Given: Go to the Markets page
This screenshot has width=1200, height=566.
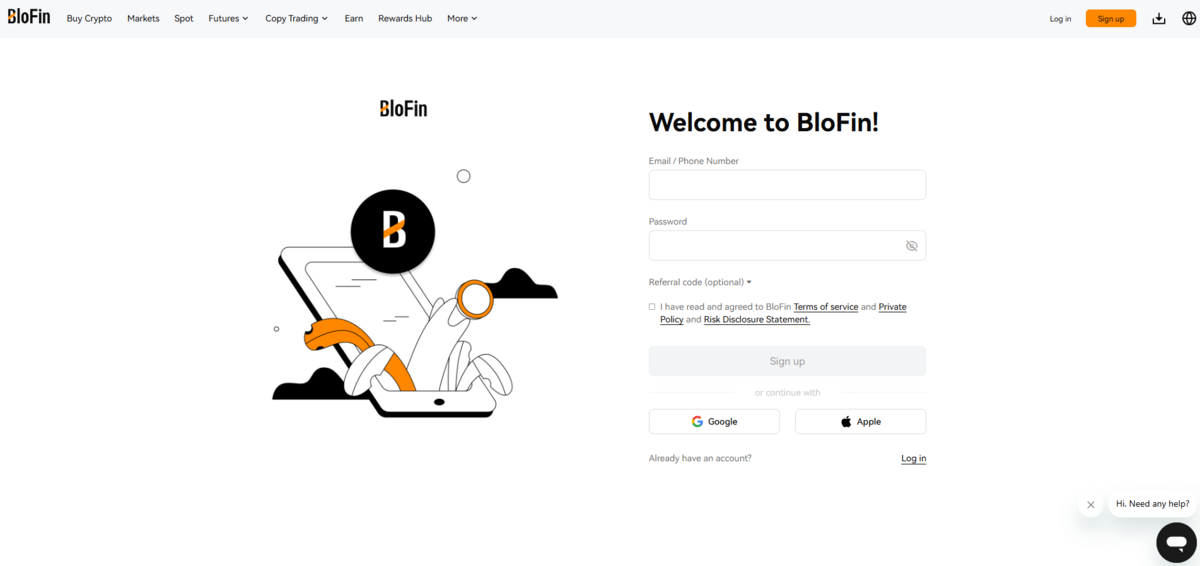Looking at the screenshot, I should 143,19.
